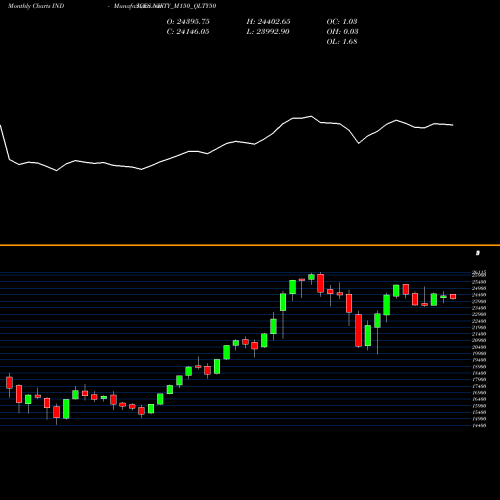Click the open value 'O: 24395.75'
Viewport: 500px width, 500px height.
[188, 22]
